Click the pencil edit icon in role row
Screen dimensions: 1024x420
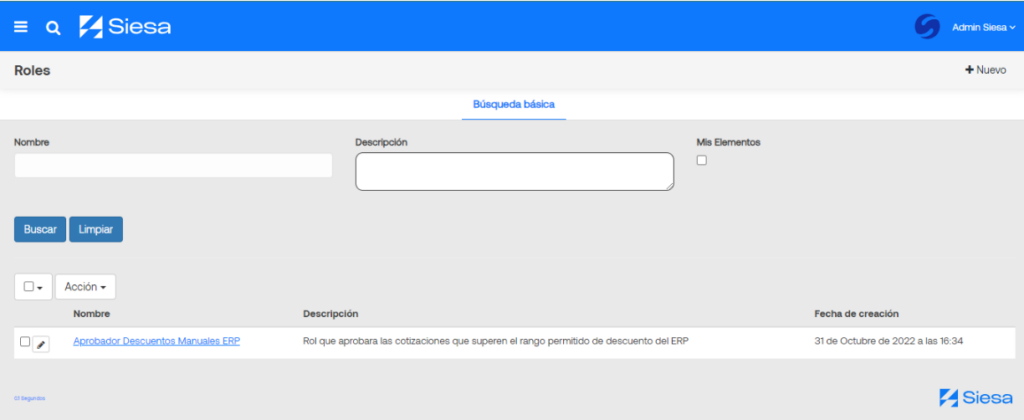pyautogui.click(x=41, y=344)
